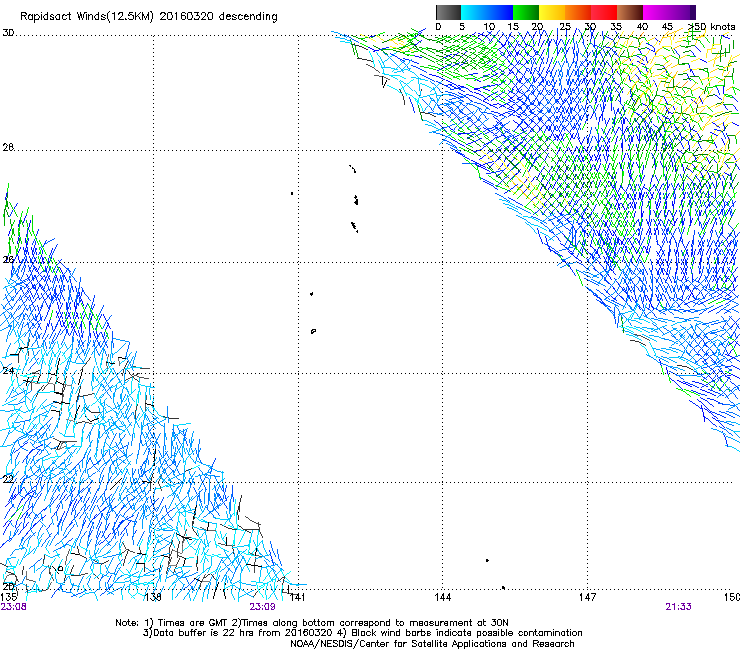Click the cyan 5-10 knots legend swatch
The width and height of the screenshot is (740, 650).
474,12
